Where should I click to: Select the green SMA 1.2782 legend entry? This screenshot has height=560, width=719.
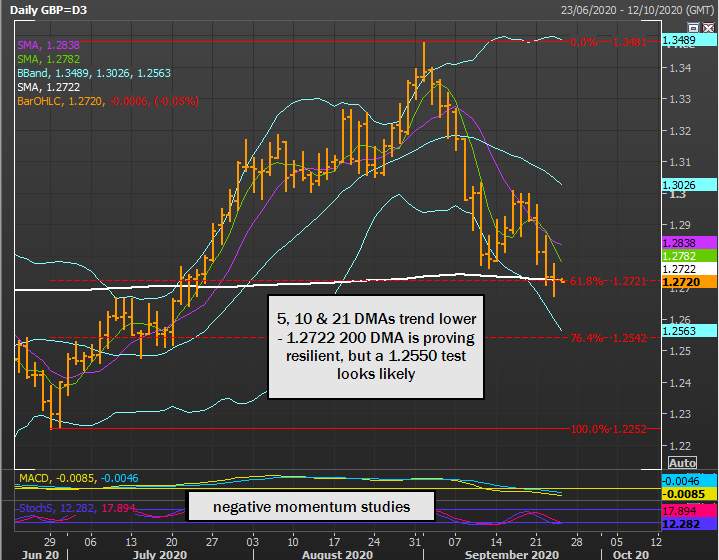tap(49, 59)
